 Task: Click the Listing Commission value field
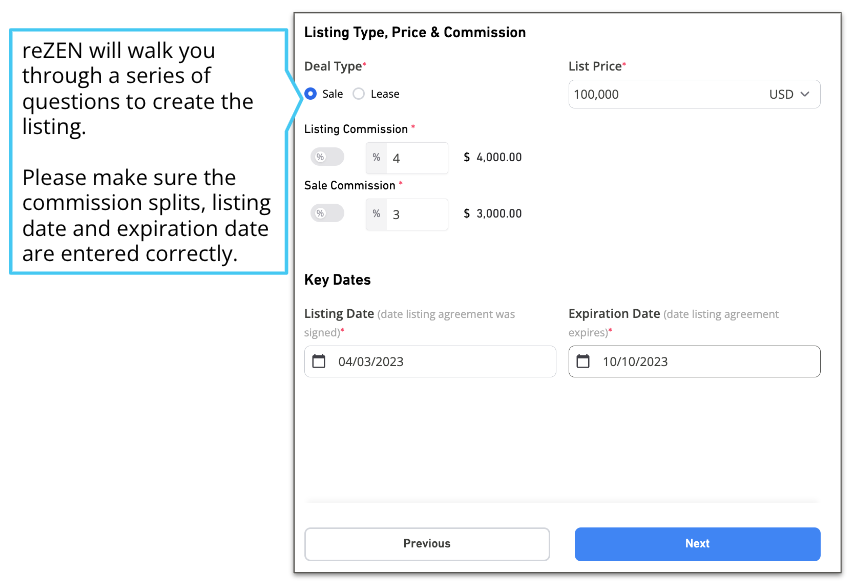coord(417,158)
